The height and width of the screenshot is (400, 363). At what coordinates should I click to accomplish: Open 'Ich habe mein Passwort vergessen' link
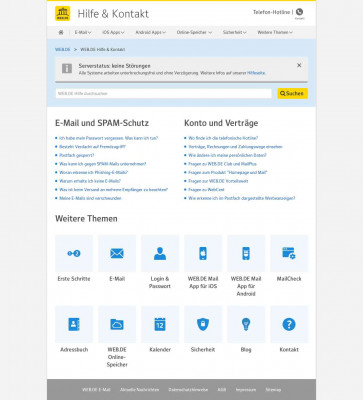click(108, 138)
